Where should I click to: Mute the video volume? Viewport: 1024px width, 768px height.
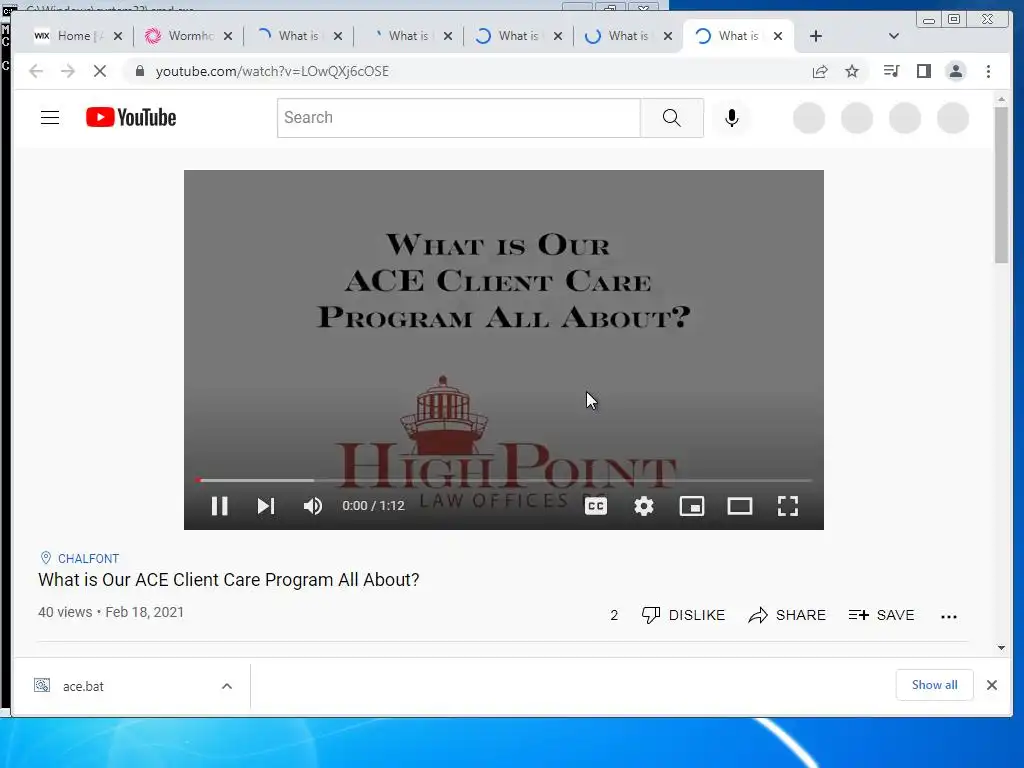(x=313, y=505)
